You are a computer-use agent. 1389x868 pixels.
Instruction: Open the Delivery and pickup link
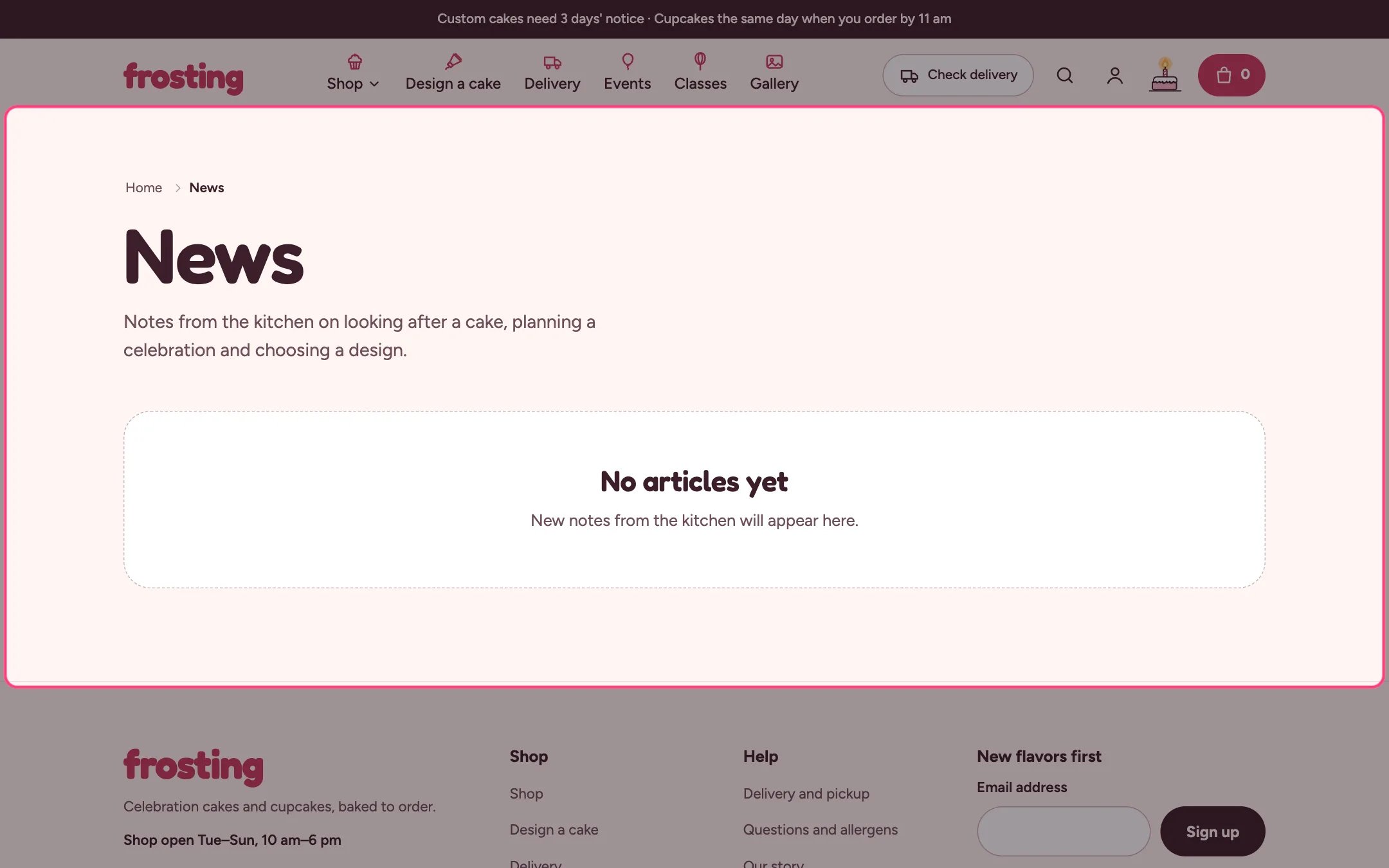click(x=806, y=793)
